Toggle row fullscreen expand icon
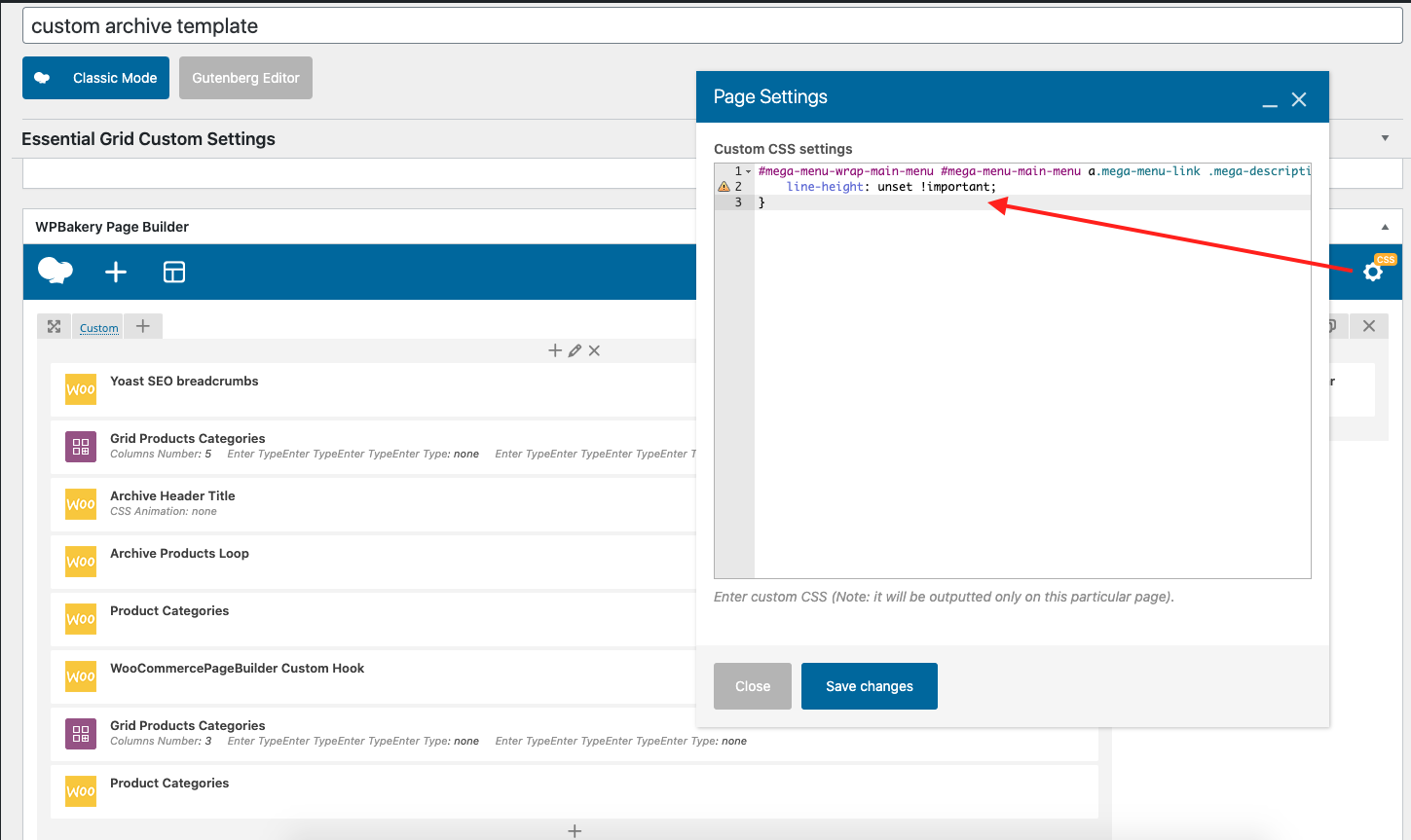Image resolution: width=1411 pixels, height=840 pixels. pyautogui.click(x=55, y=326)
